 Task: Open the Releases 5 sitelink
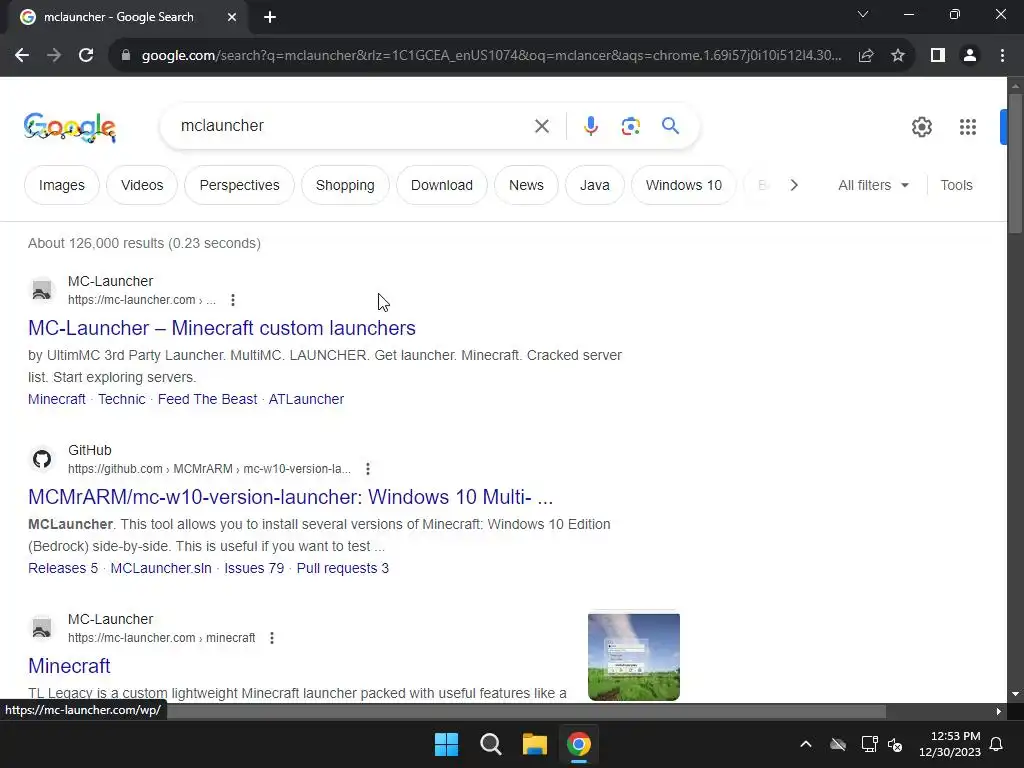[x=63, y=568]
